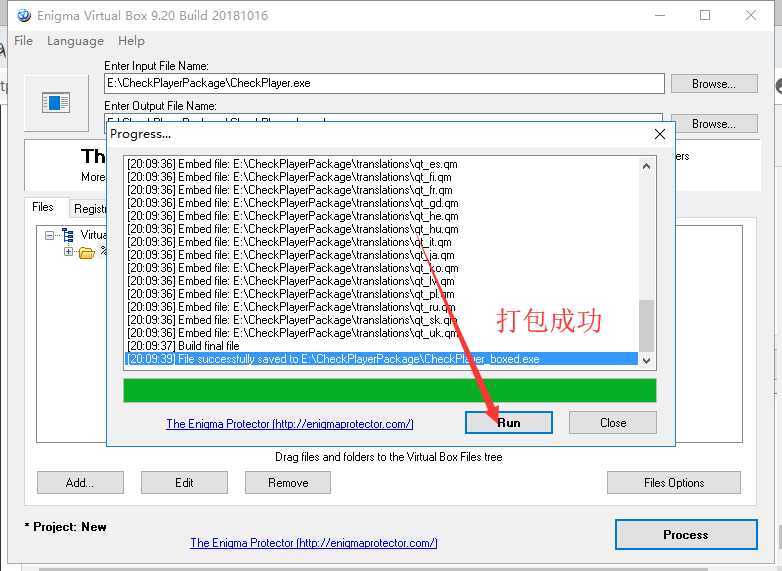Select the log line for qt_hu.qm
782x571 pixels.
click(x=382, y=229)
